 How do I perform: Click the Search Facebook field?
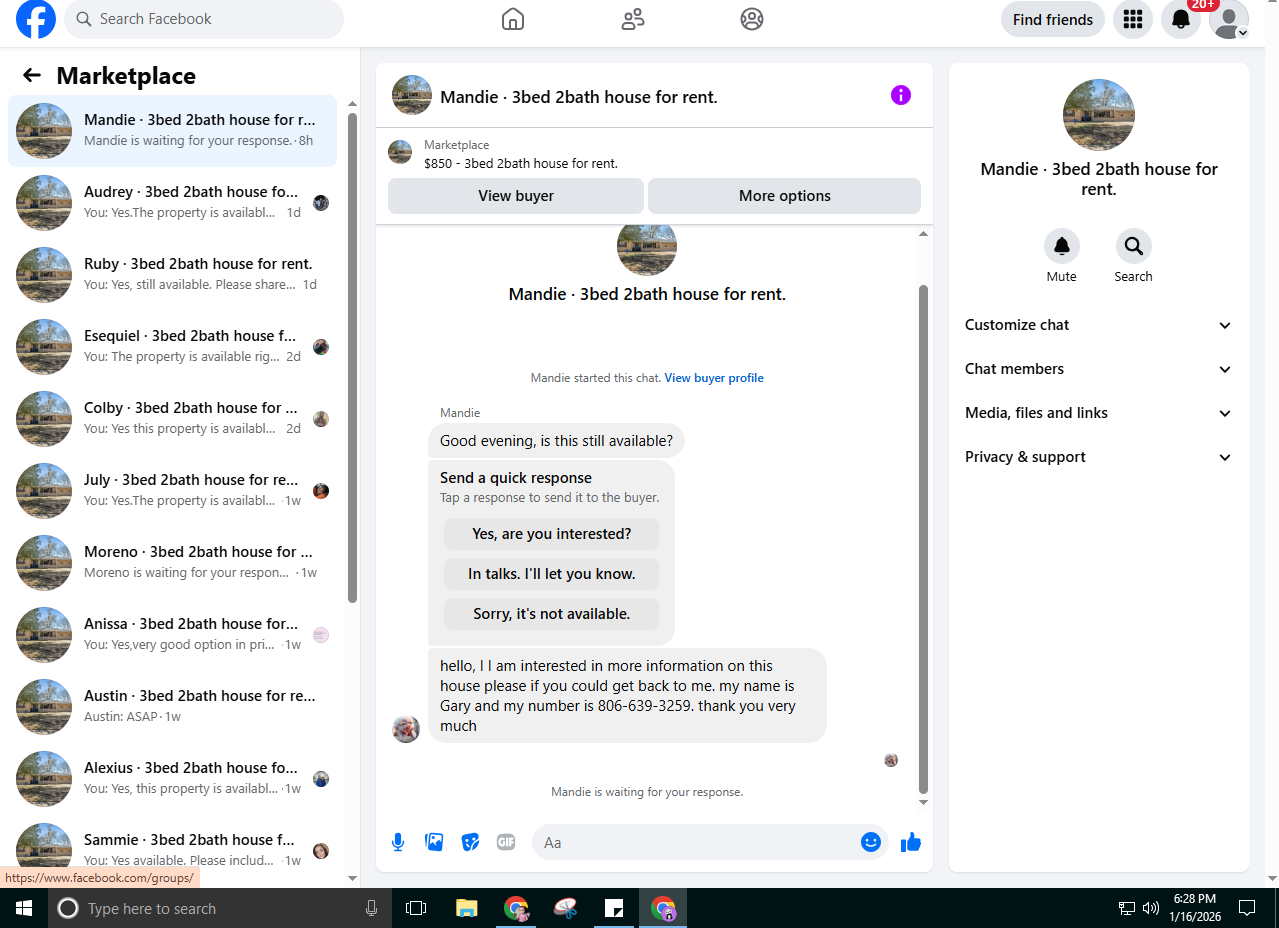click(204, 19)
